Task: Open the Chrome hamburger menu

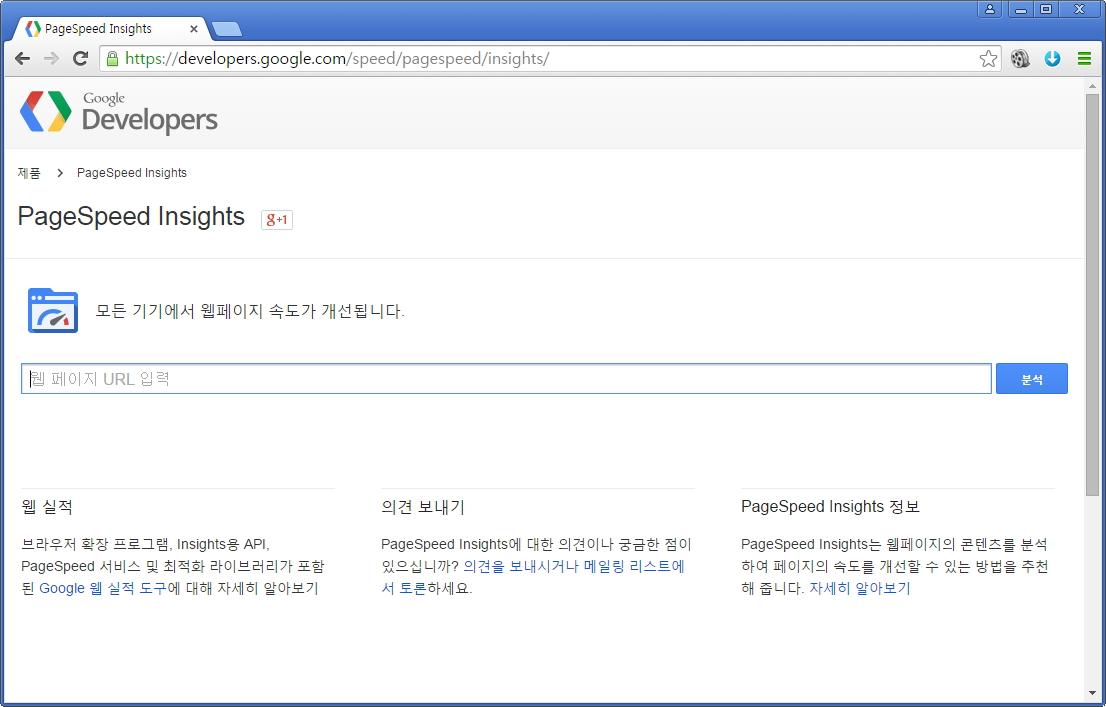Action: 1084,59
